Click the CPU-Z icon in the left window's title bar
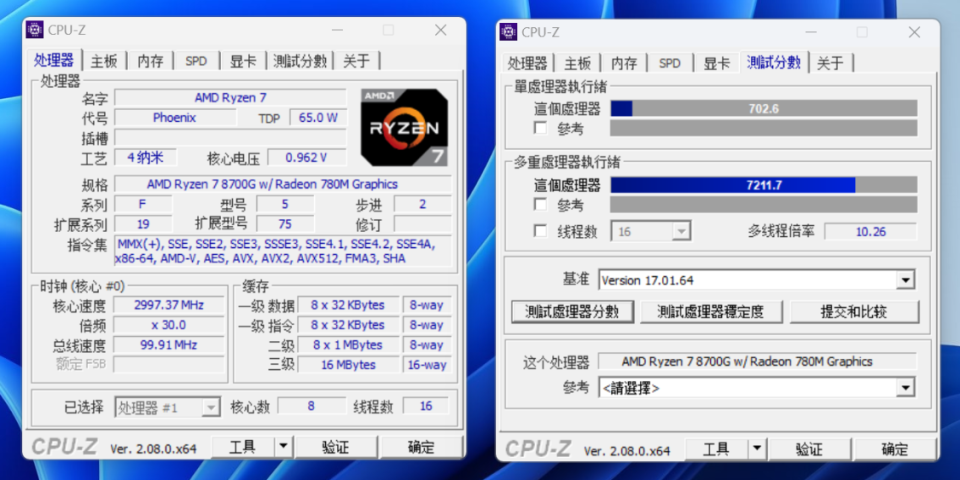This screenshot has height=480, width=960. click(x=35, y=29)
